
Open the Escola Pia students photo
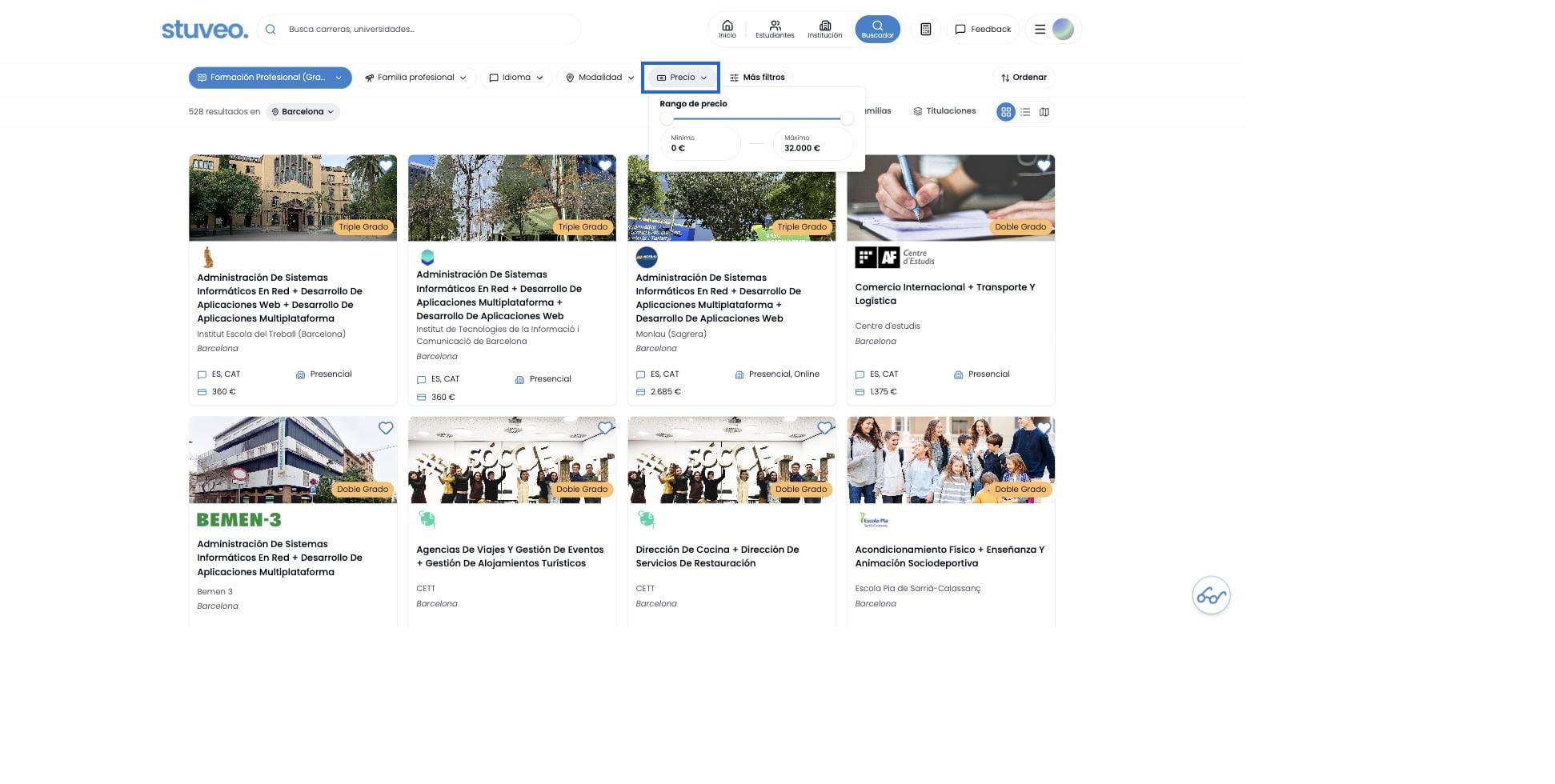951,460
